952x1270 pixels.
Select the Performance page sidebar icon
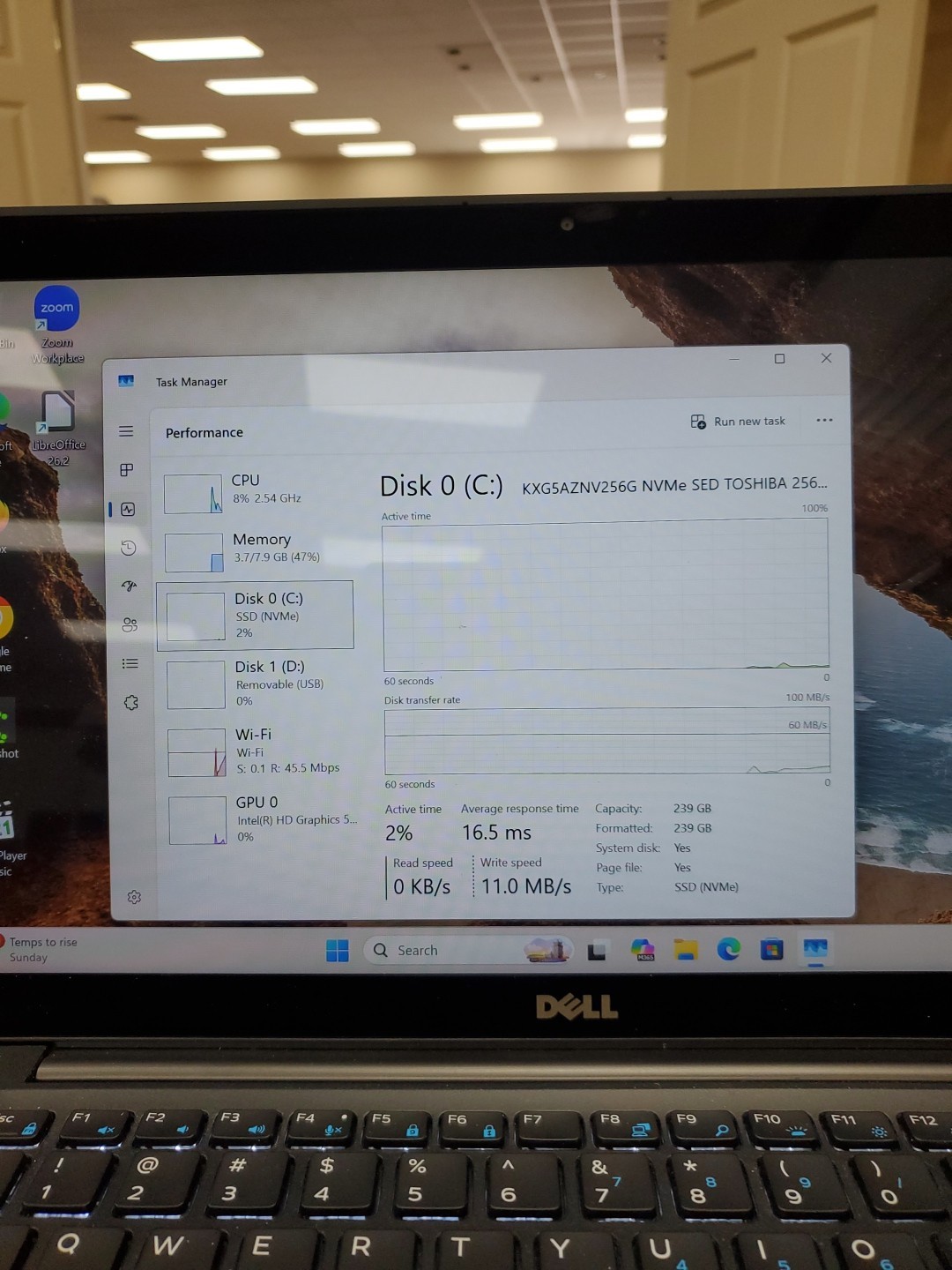(x=128, y=509)
